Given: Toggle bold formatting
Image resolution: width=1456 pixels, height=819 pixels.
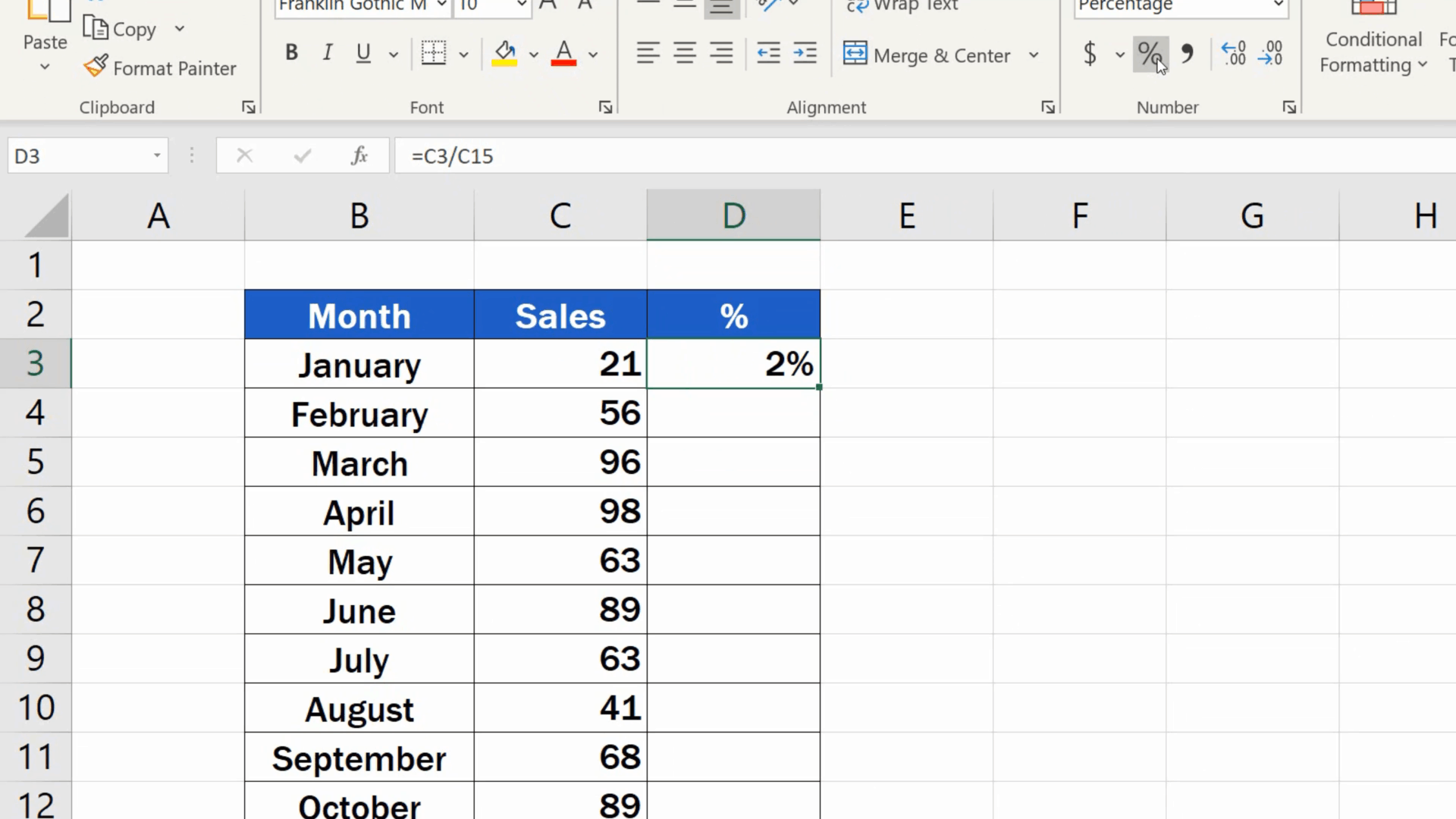Looking at the screenshot, I should pyautogui.click(x=291, y=52).
